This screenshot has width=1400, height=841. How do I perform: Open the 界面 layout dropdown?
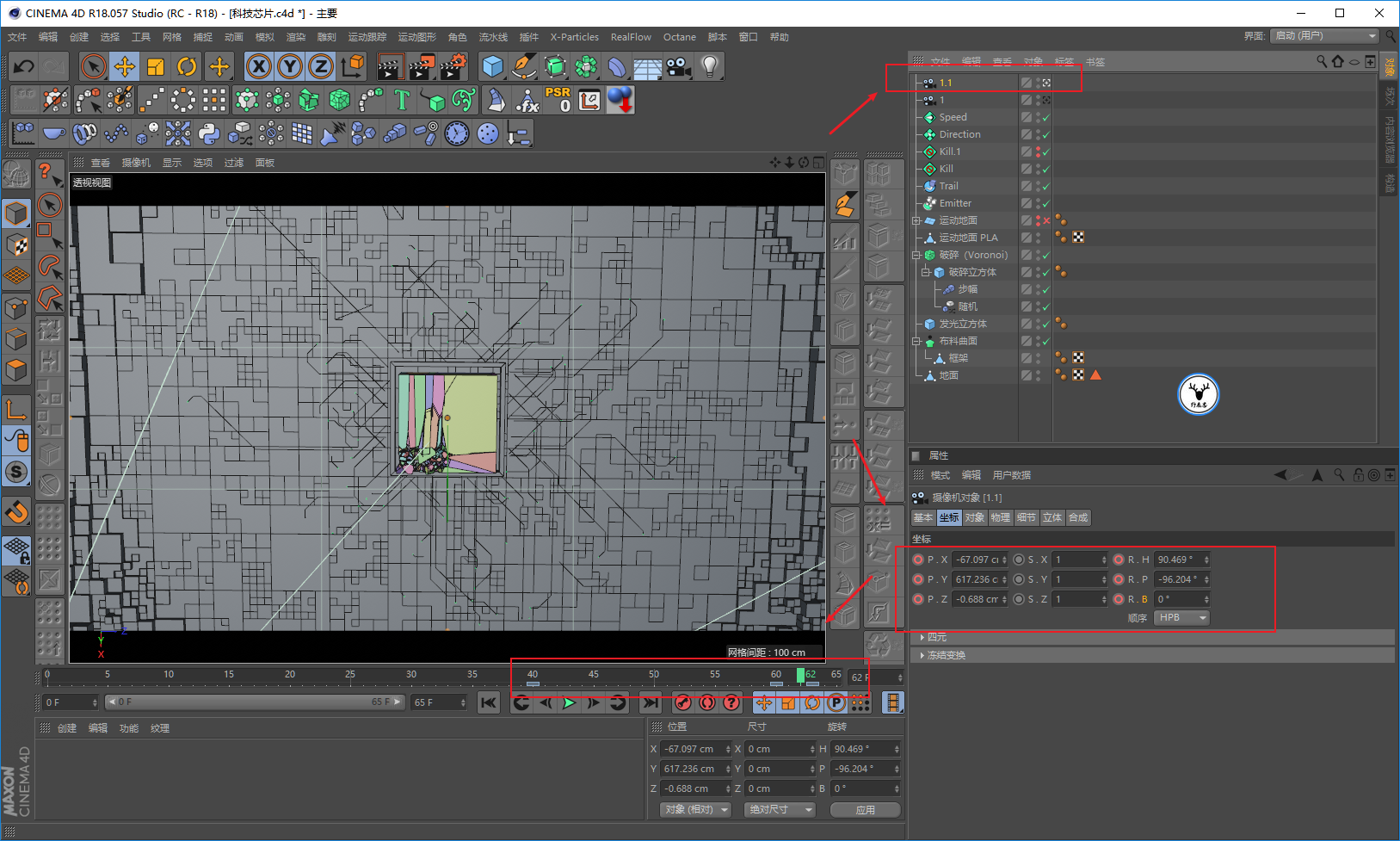point(1325,36)
